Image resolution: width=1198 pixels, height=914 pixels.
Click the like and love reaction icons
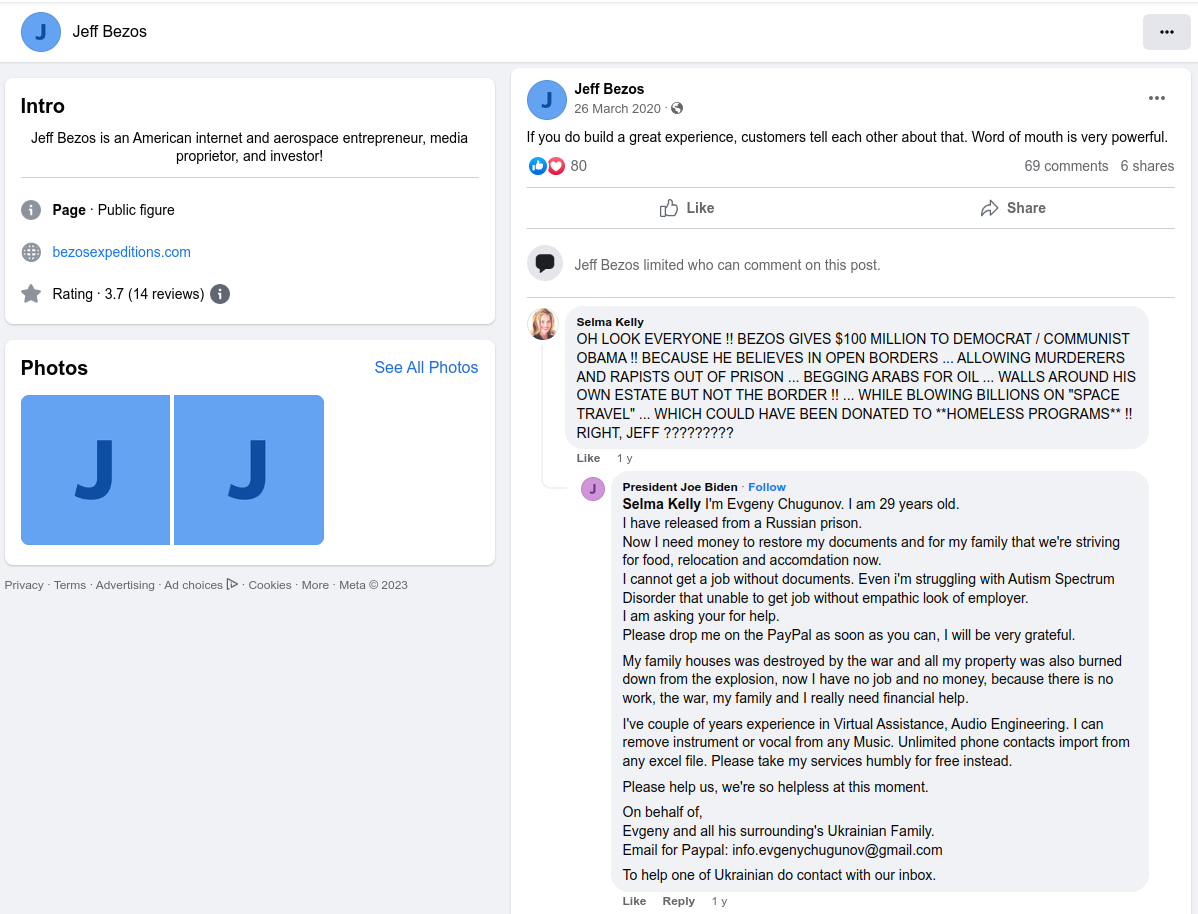pos(547,166)
